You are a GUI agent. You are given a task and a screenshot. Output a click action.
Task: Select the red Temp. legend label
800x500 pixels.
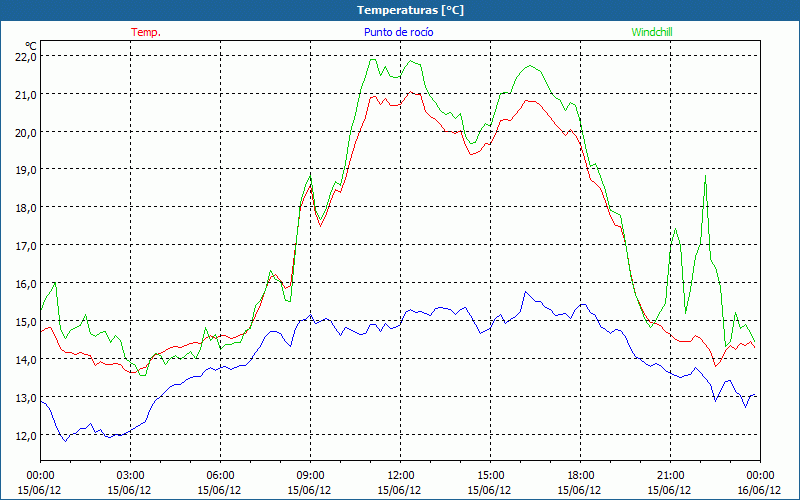click(x=146, y=32)
